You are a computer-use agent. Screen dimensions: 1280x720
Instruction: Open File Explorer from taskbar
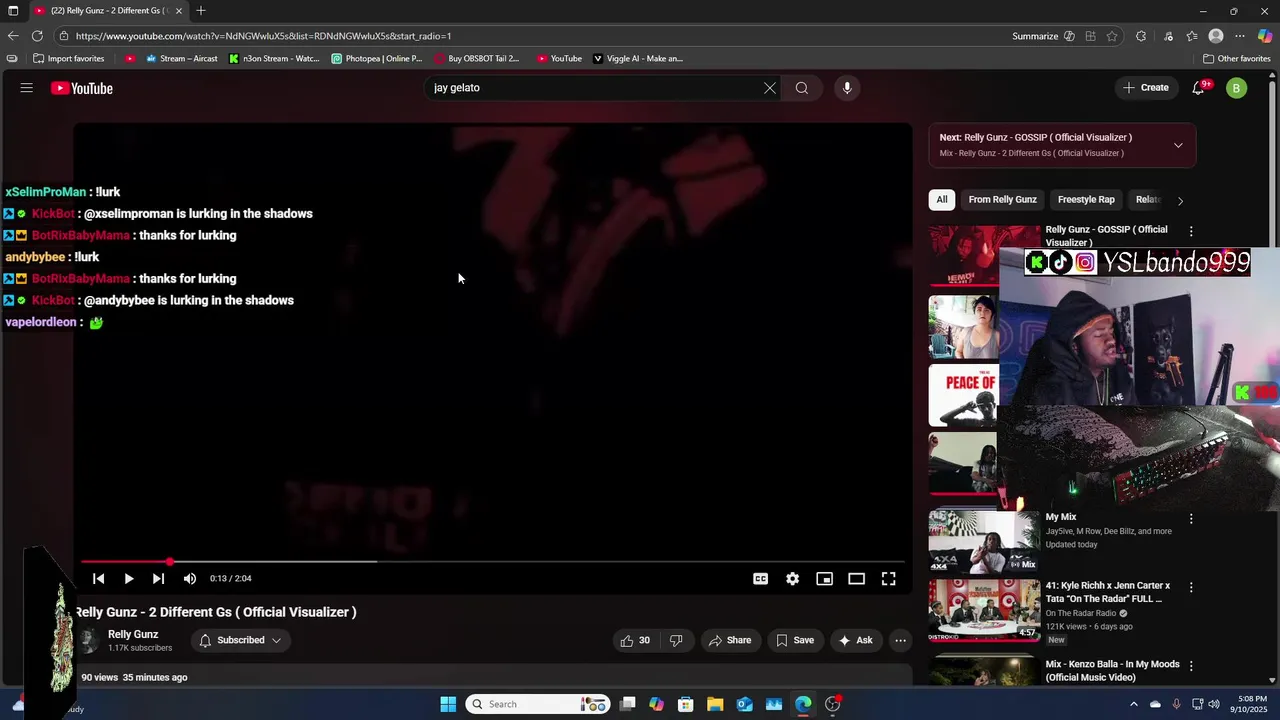coord(715,704)
